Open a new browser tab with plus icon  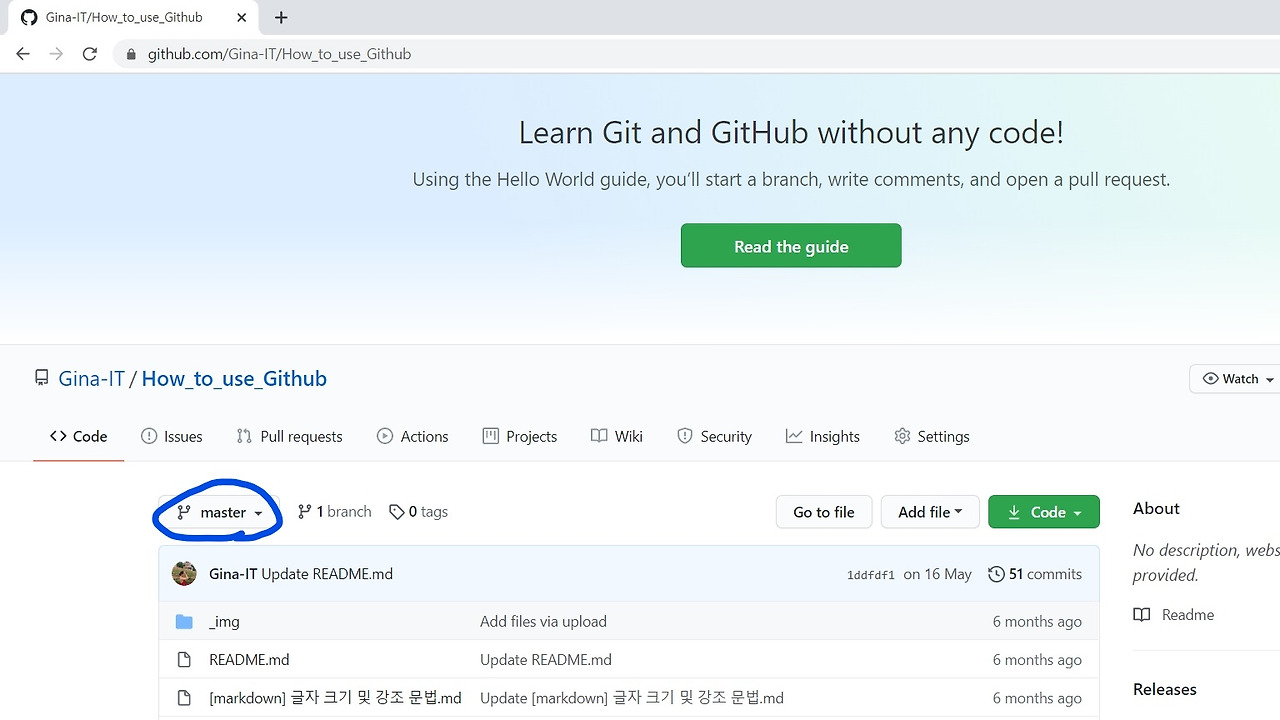(281, 17)
